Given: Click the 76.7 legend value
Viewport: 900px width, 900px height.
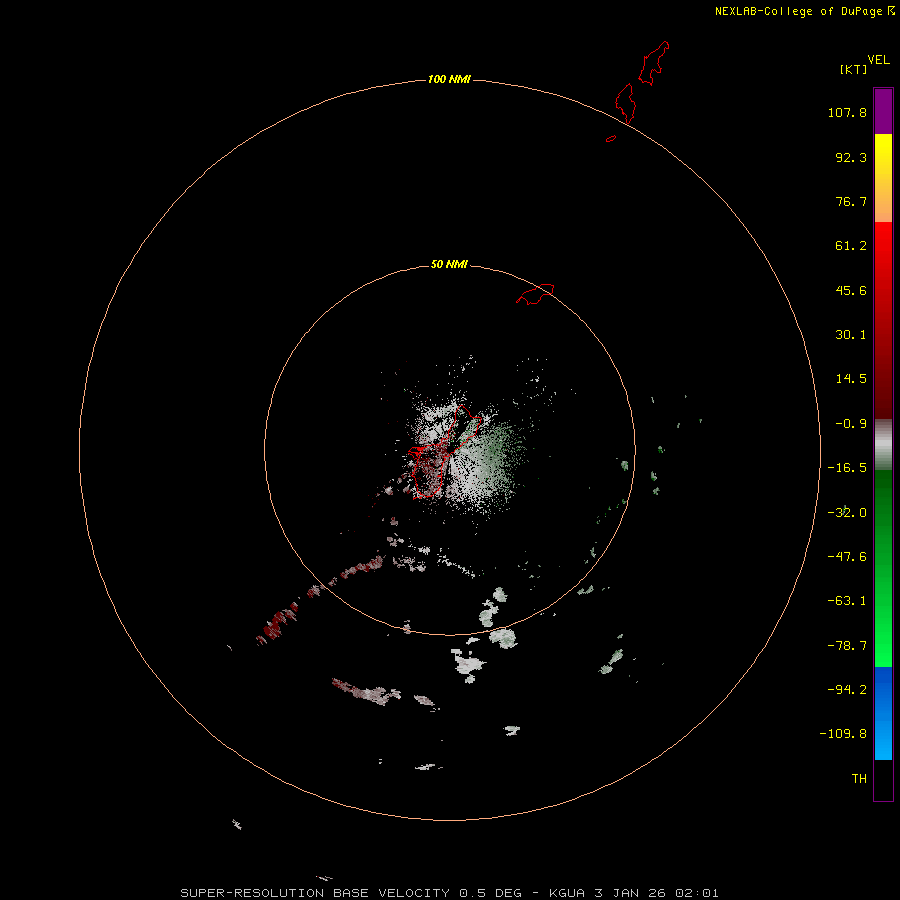Looking at the screenshot, I should (851, 201).
